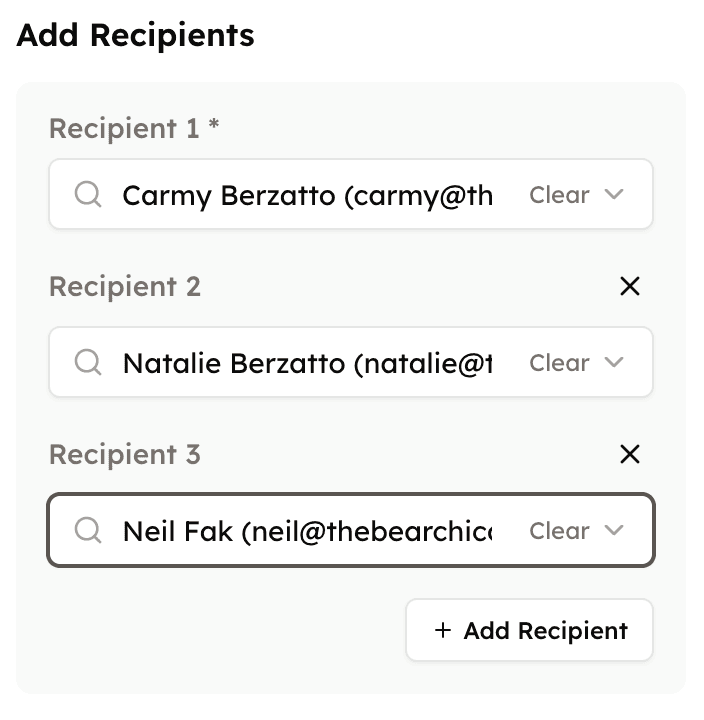Clear the Carmy Berzatto selection

point(559,194)
